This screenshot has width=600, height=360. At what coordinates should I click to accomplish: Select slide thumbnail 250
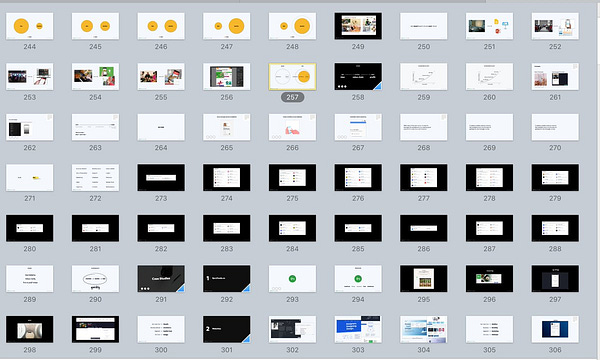tap(424, 26)
